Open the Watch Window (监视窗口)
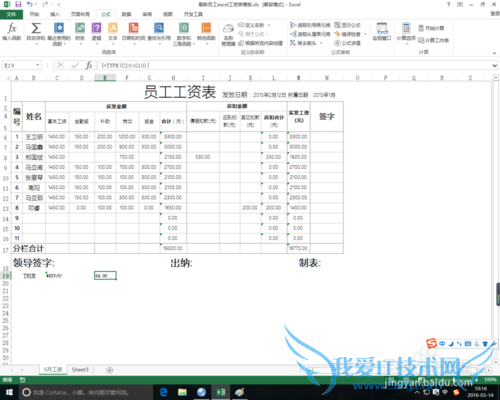Screen dimensions: 500x400 382,32
